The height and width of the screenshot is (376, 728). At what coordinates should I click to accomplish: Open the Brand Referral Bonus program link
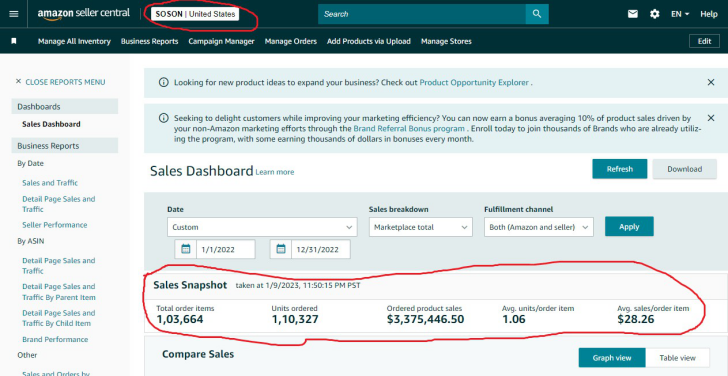tap(409, 129)
